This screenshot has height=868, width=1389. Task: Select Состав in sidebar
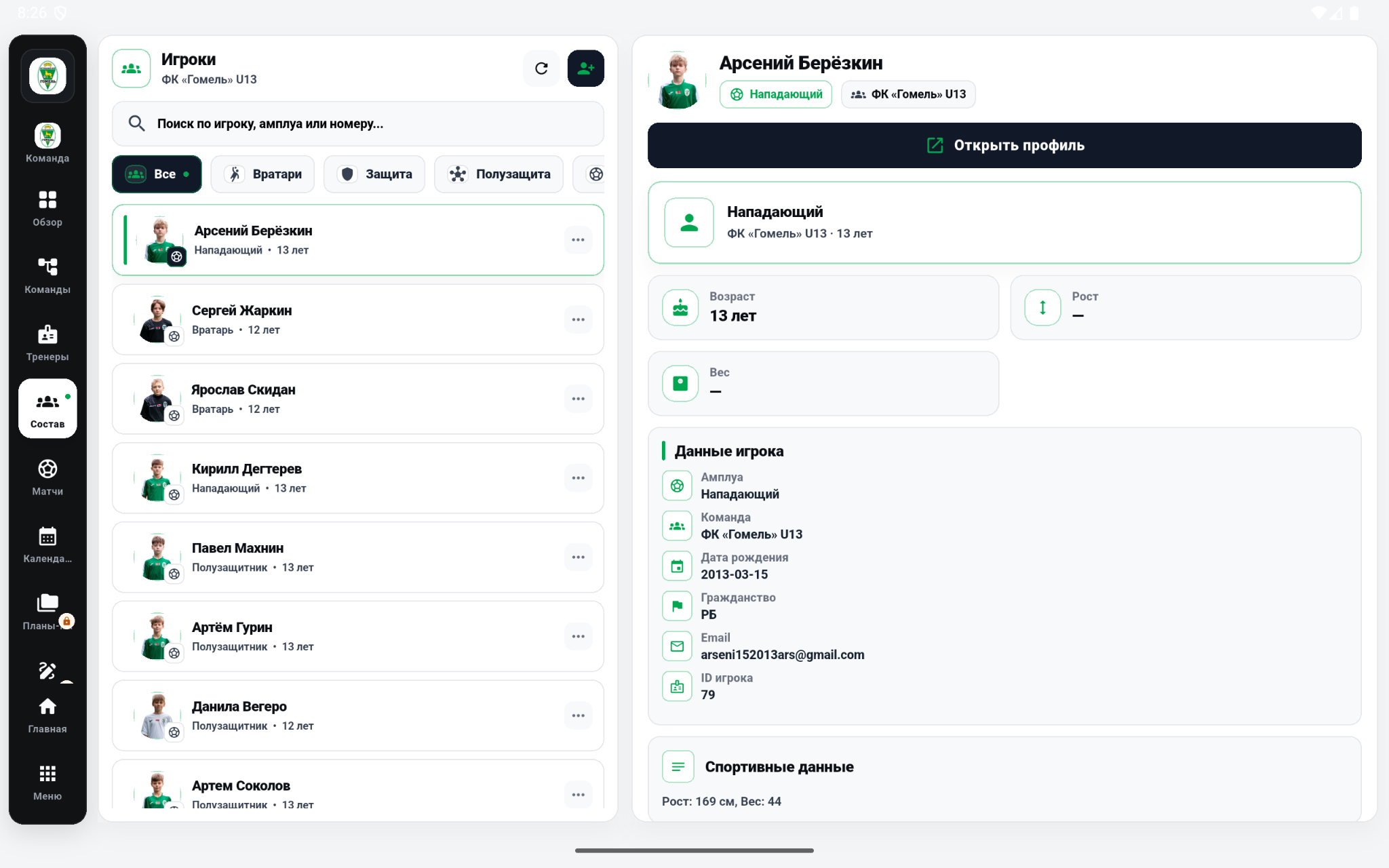(47, 409)
